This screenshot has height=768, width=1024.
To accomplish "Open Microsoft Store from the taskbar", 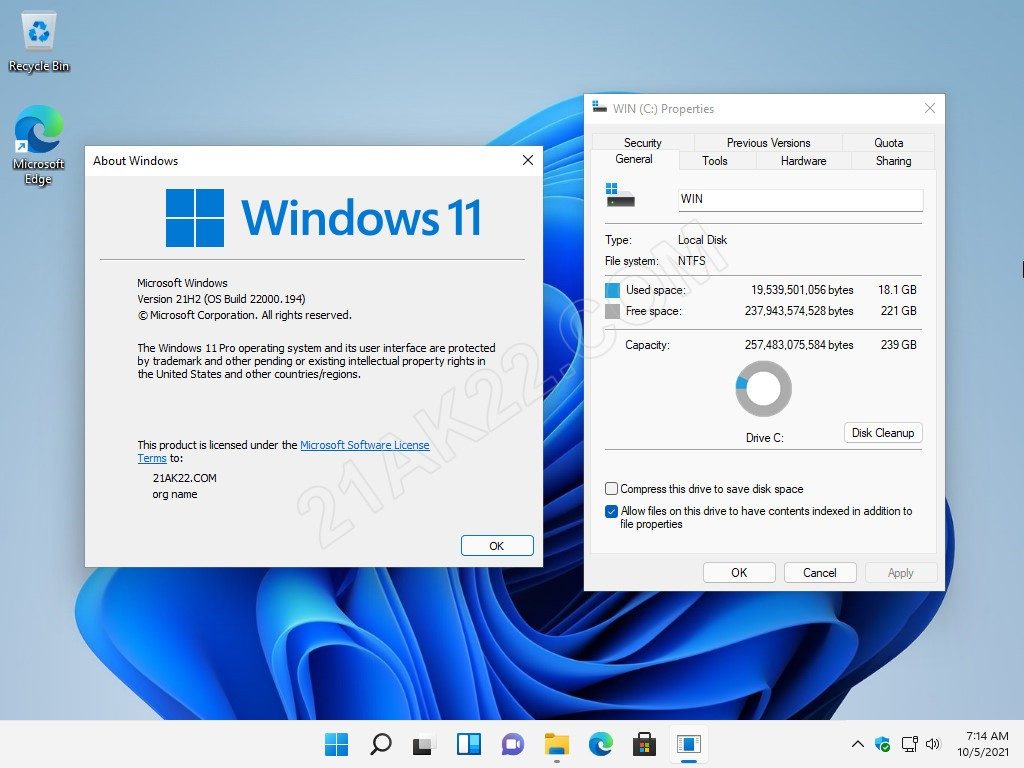I will 645,744.
